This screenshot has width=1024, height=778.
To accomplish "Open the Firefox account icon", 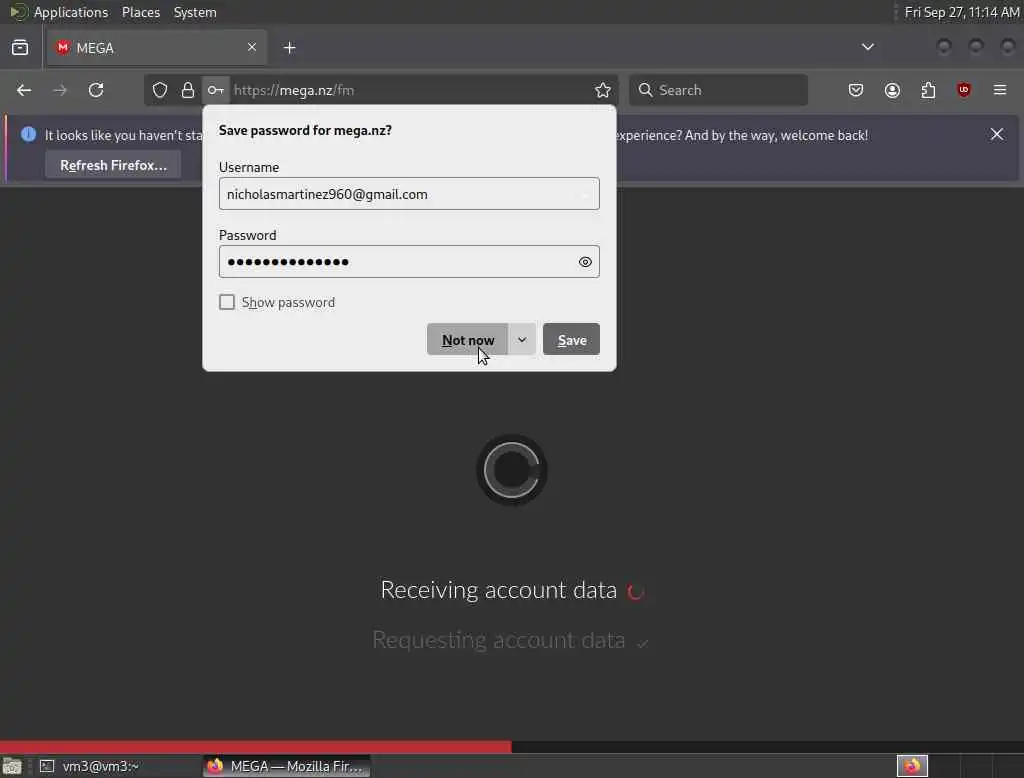I will click(x=892, y=90).
